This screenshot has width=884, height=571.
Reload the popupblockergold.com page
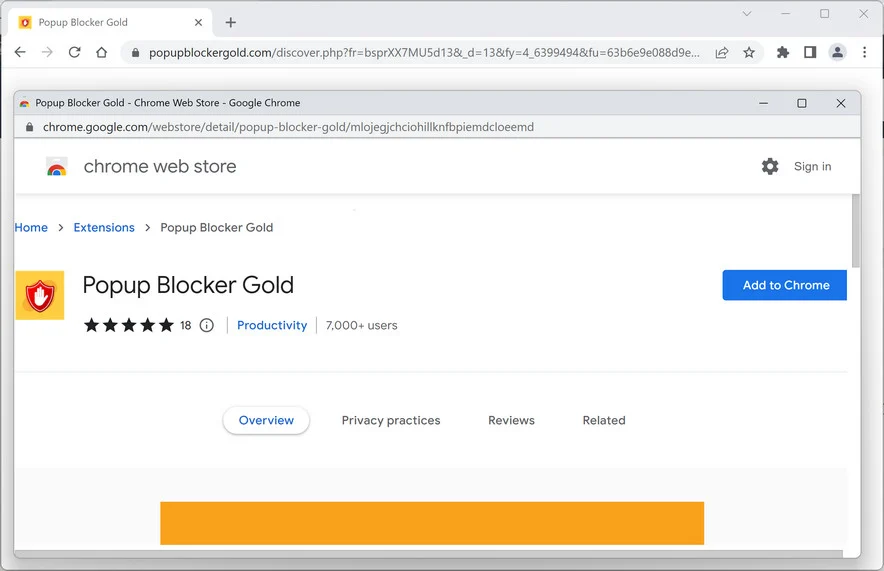point(74,52)
